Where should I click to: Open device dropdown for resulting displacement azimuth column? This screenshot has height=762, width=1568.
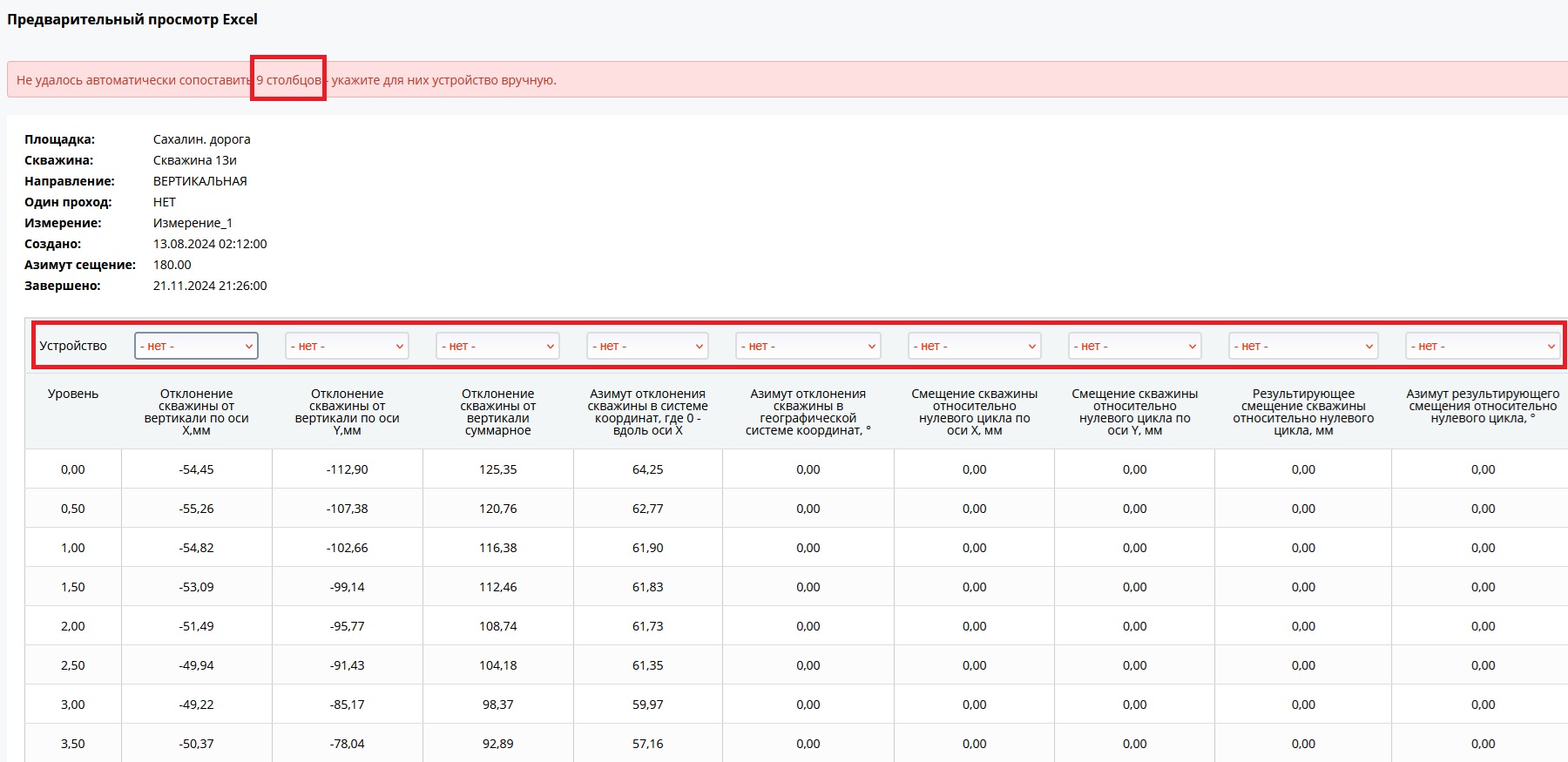(1483, 347)
